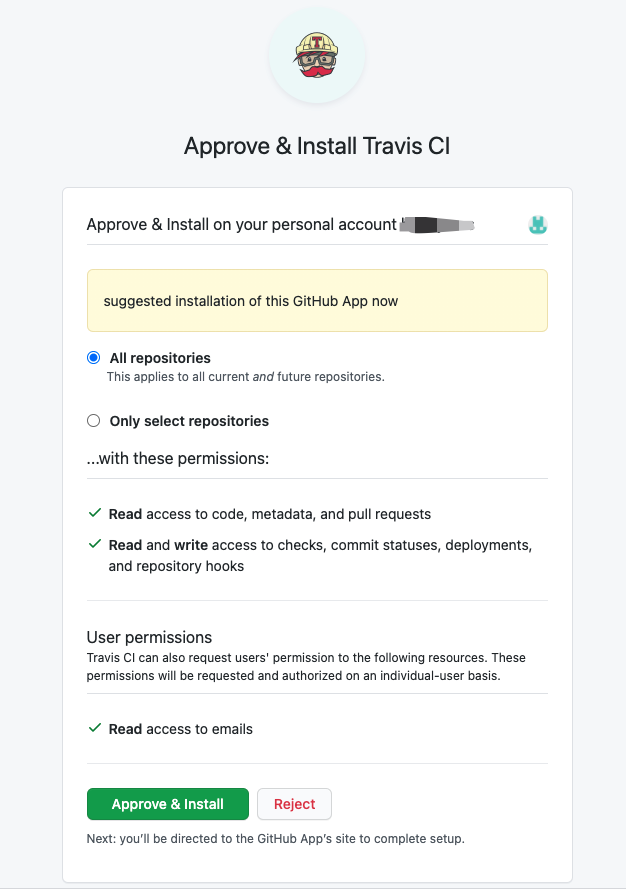Screen dimensions: 626x889
Task: Click the checkmark next to read and write access
Action: [x=95, y=544]
